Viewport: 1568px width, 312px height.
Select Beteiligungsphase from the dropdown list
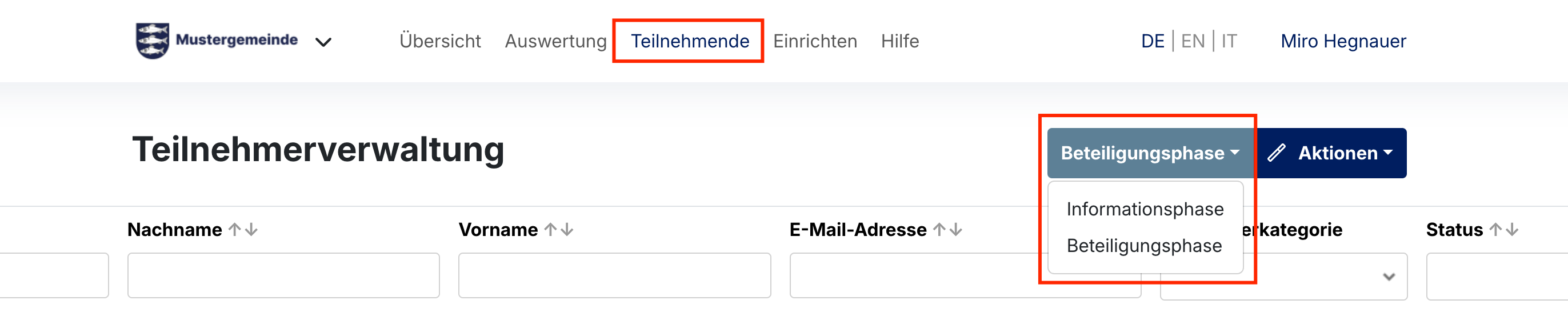click(x=1145, y=246)
